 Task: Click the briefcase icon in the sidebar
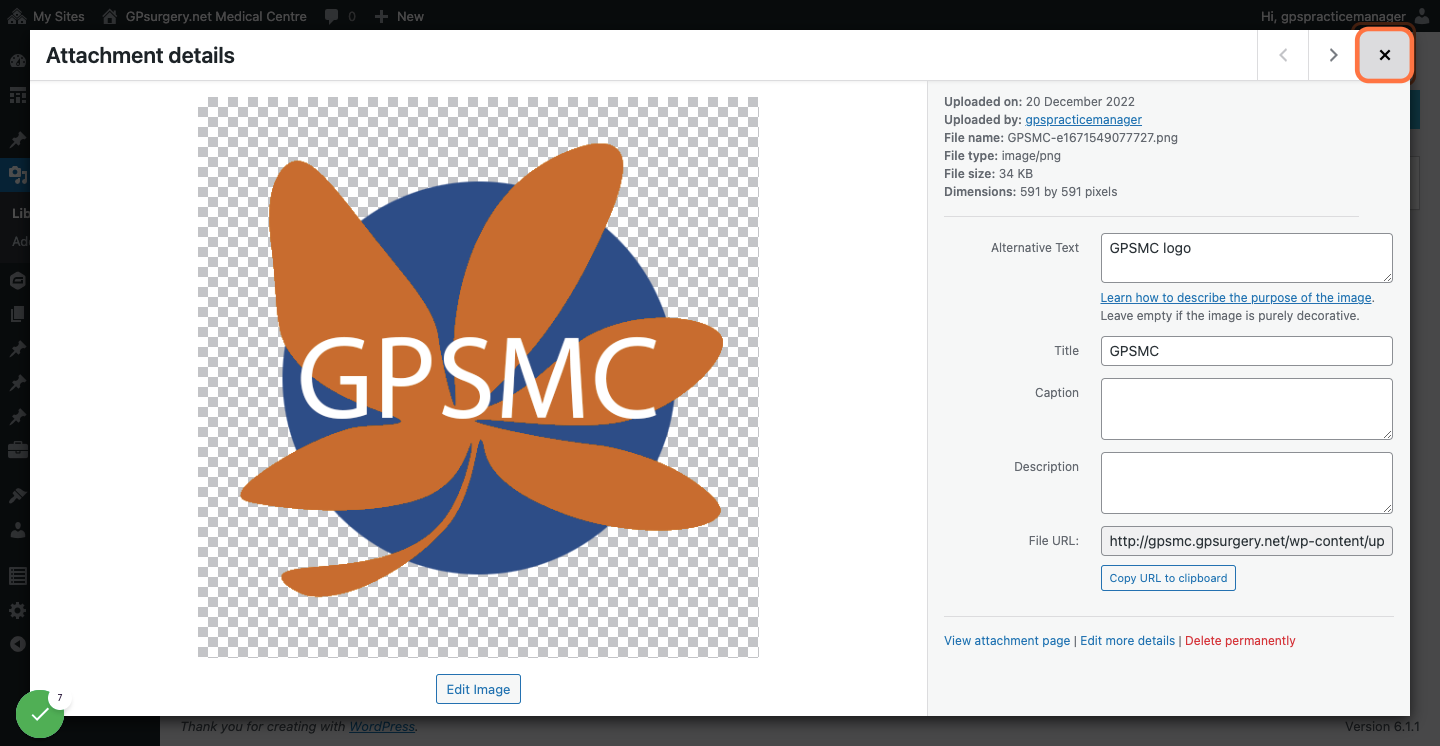tap(17, 451)
